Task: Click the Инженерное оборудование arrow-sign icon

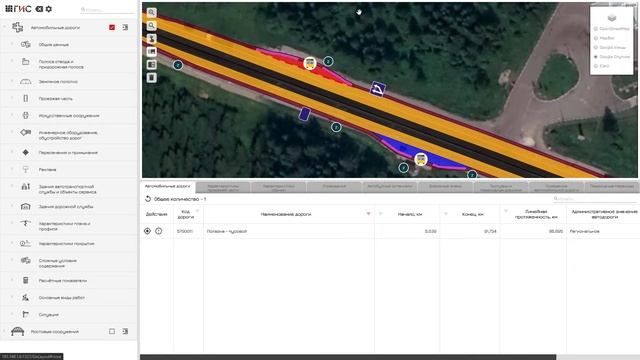Action: coord(25,132)
